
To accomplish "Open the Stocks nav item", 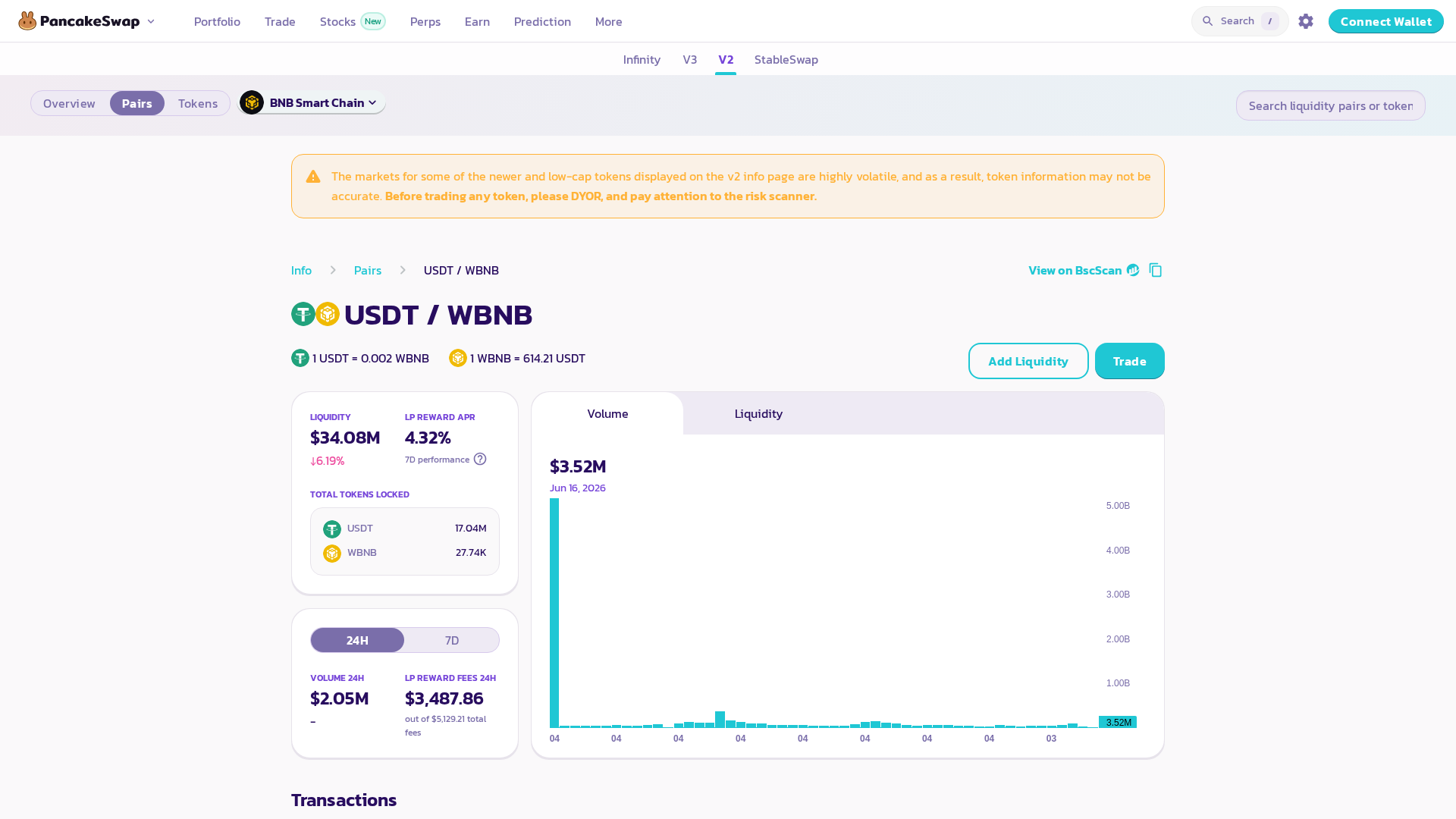I will pyautogui.click(x=337, y=21).
